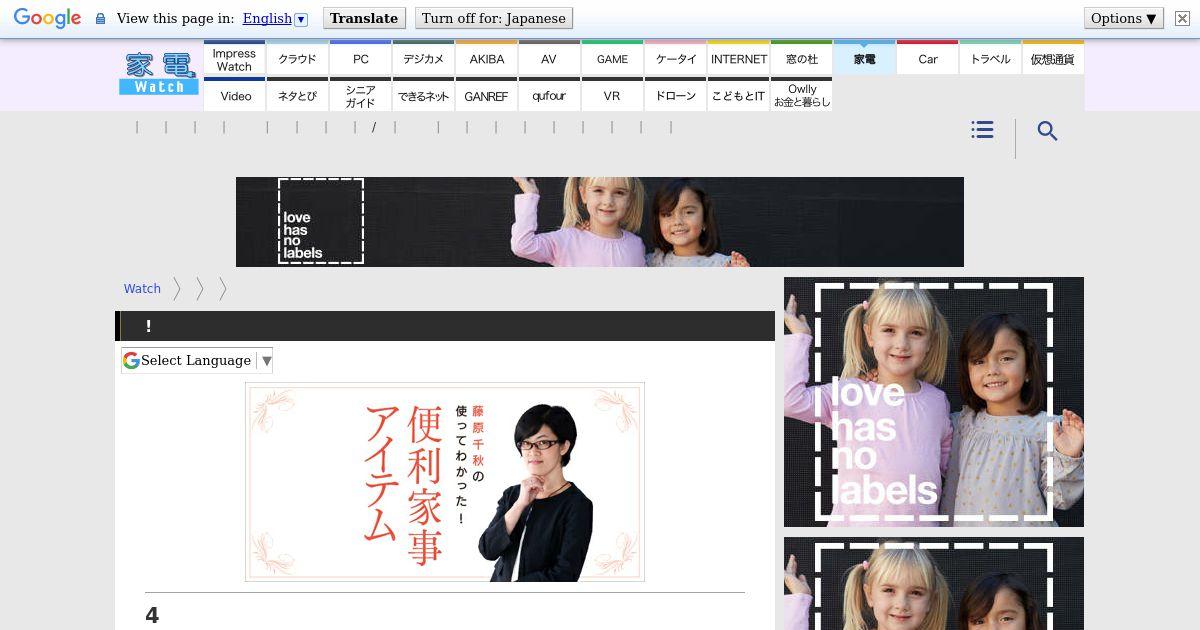Viewport: 1200px width, 630px height.
Task: Click the search magnifier icon
Action: pos(1047,131)
